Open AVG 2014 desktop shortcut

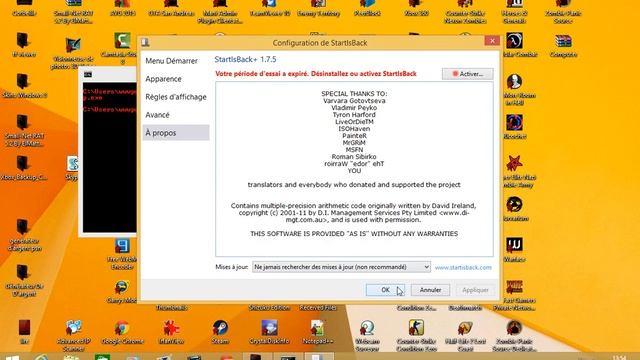pos(122,7)
